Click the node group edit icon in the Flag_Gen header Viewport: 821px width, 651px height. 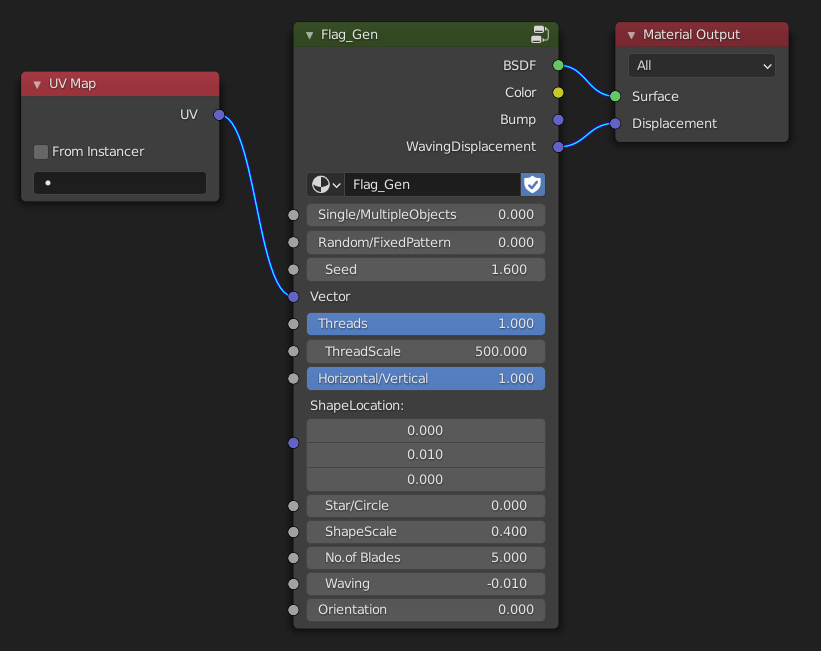coord(540,35)
